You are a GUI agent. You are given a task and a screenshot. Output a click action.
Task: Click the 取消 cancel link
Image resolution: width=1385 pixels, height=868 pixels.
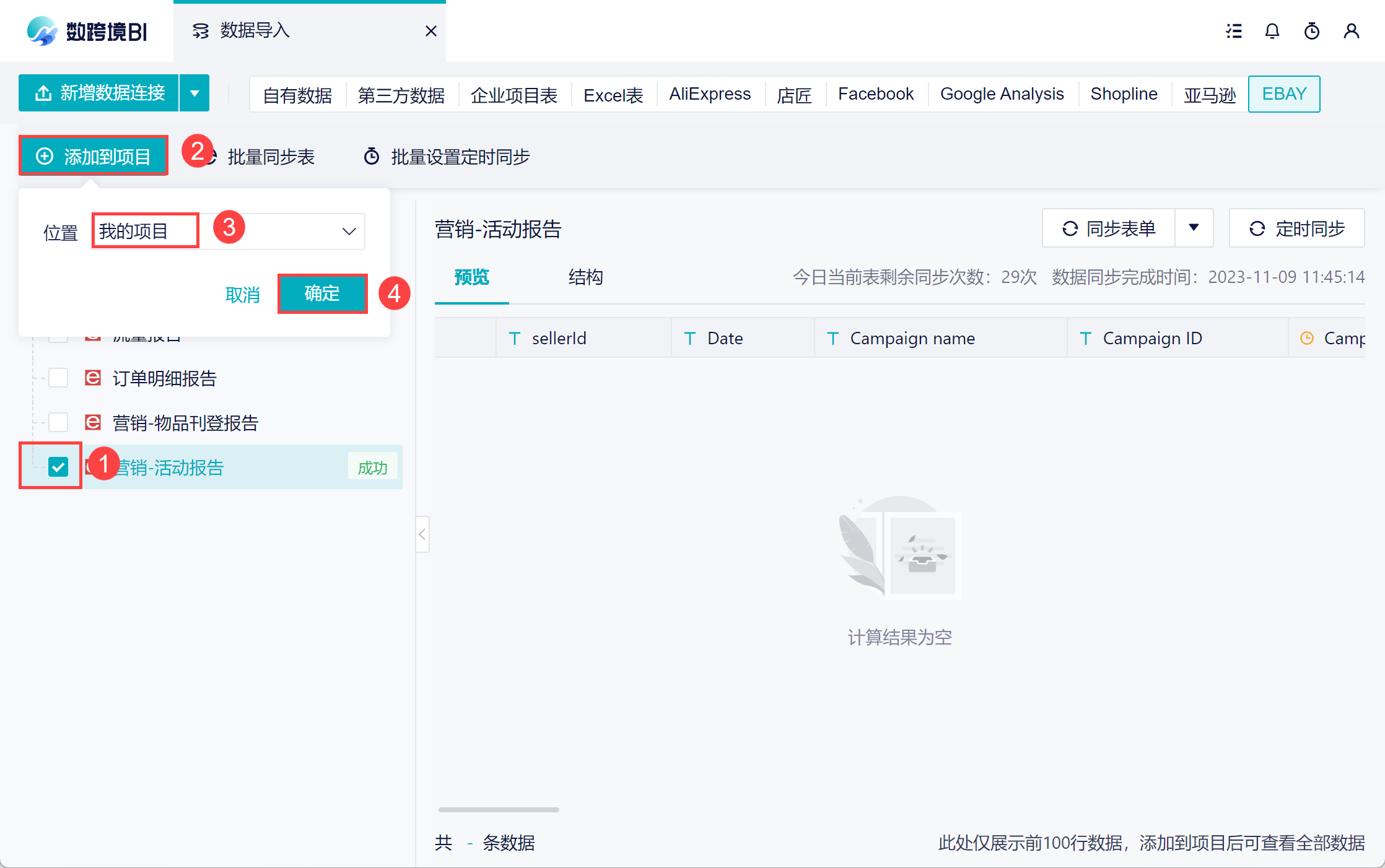(x=242, y=295)
